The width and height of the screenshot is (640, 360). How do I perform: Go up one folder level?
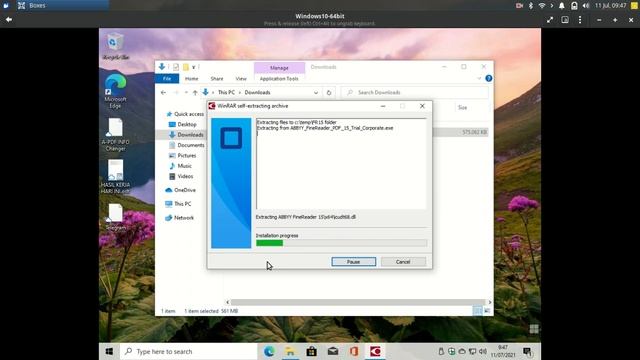coord(195,93)
